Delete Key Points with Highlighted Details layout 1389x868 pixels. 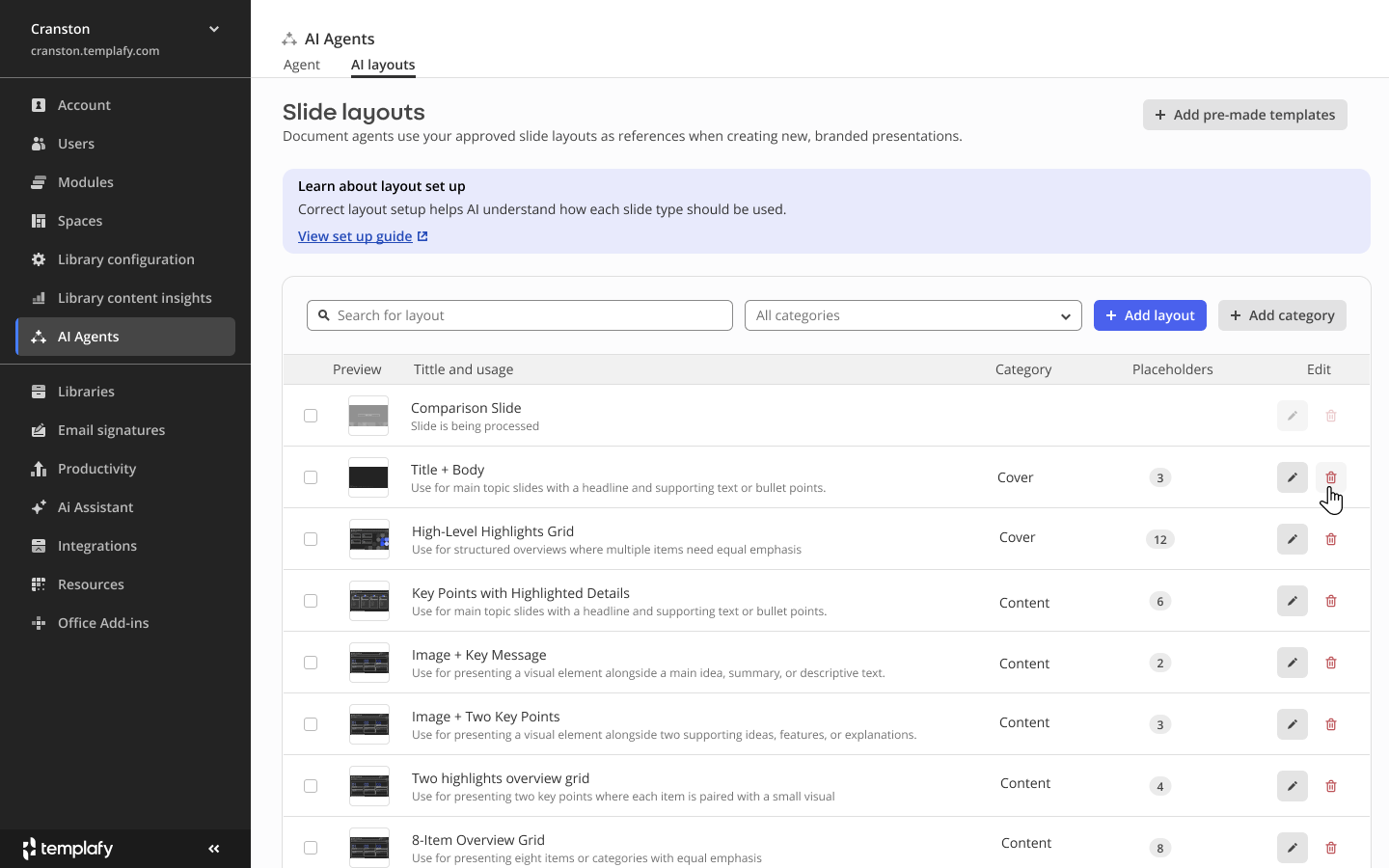click(1331, 601)
